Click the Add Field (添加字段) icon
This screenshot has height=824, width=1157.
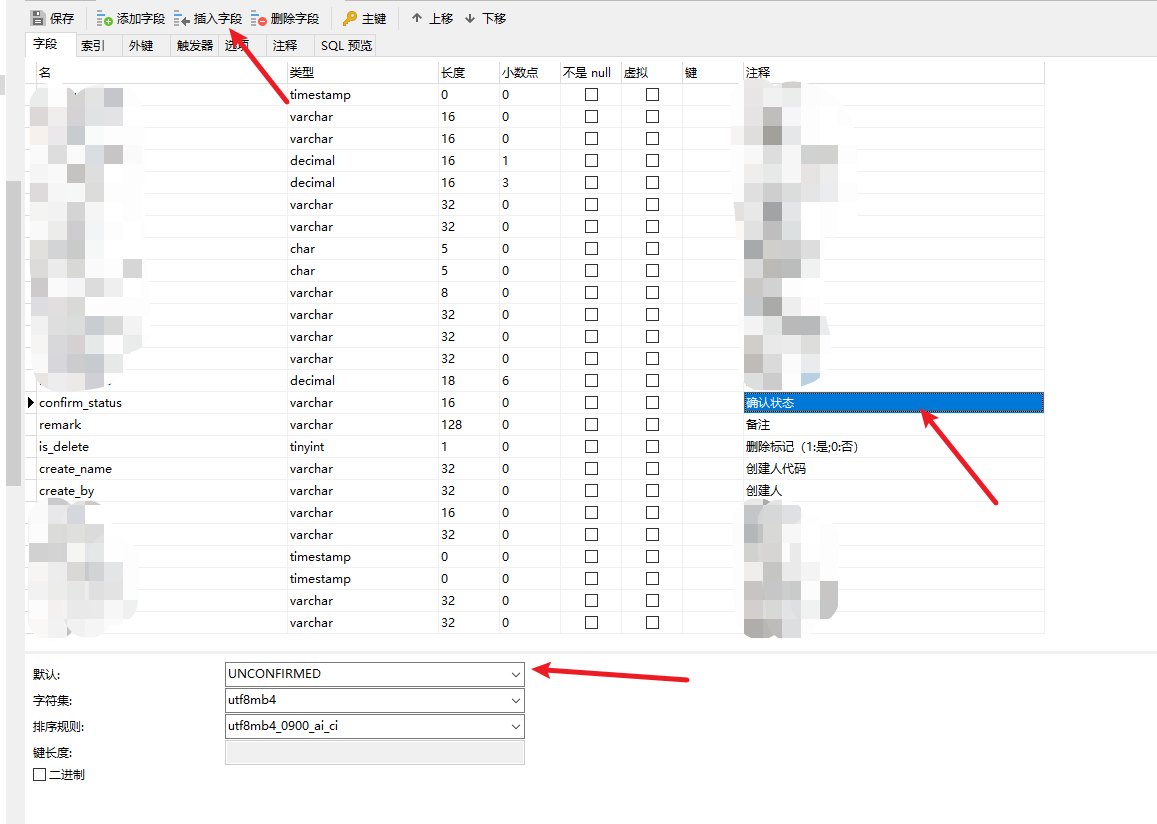105,18
